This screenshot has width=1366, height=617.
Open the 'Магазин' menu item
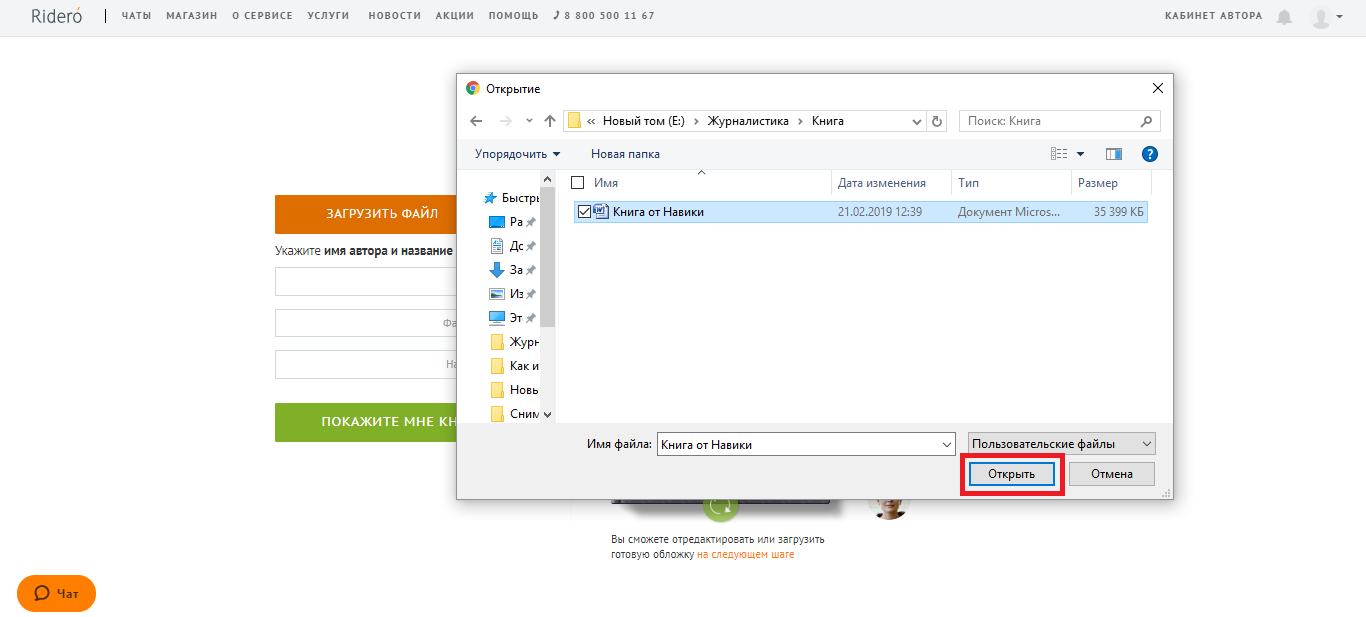point(191,16)
